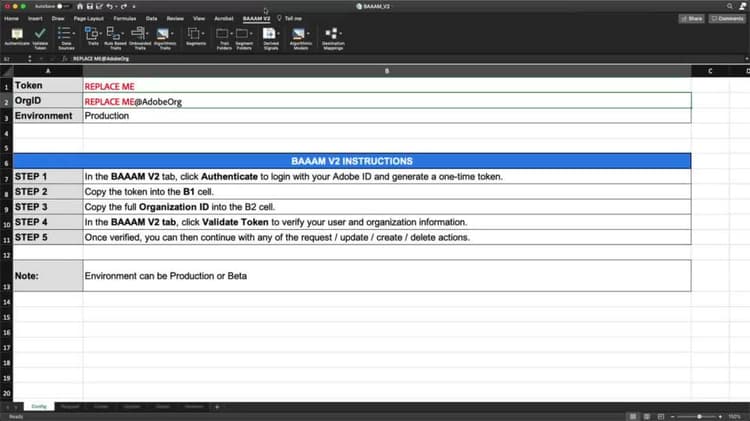Toggle the AutoSave switch
The width and height of the screenshot is (750, 421).
click(62, 6)
